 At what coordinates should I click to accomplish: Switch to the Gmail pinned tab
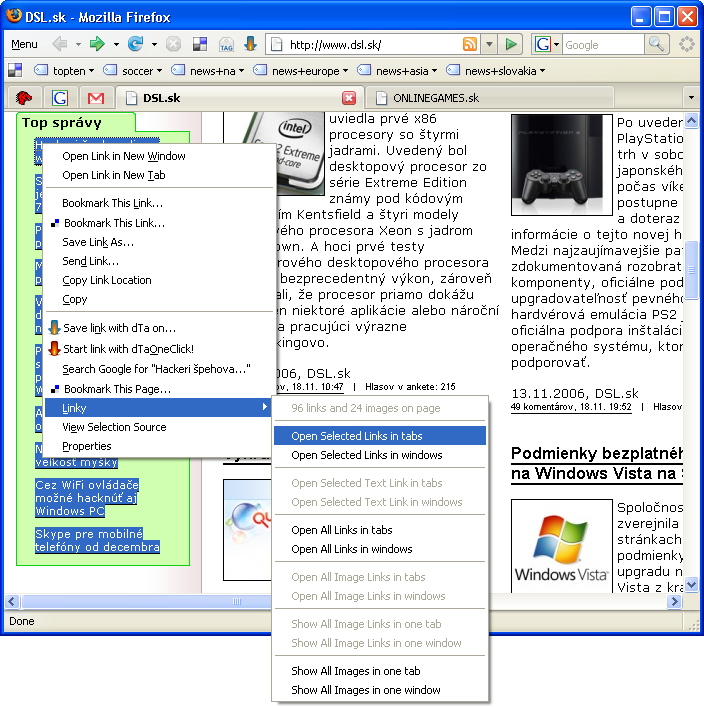click(x=96, y=98)
